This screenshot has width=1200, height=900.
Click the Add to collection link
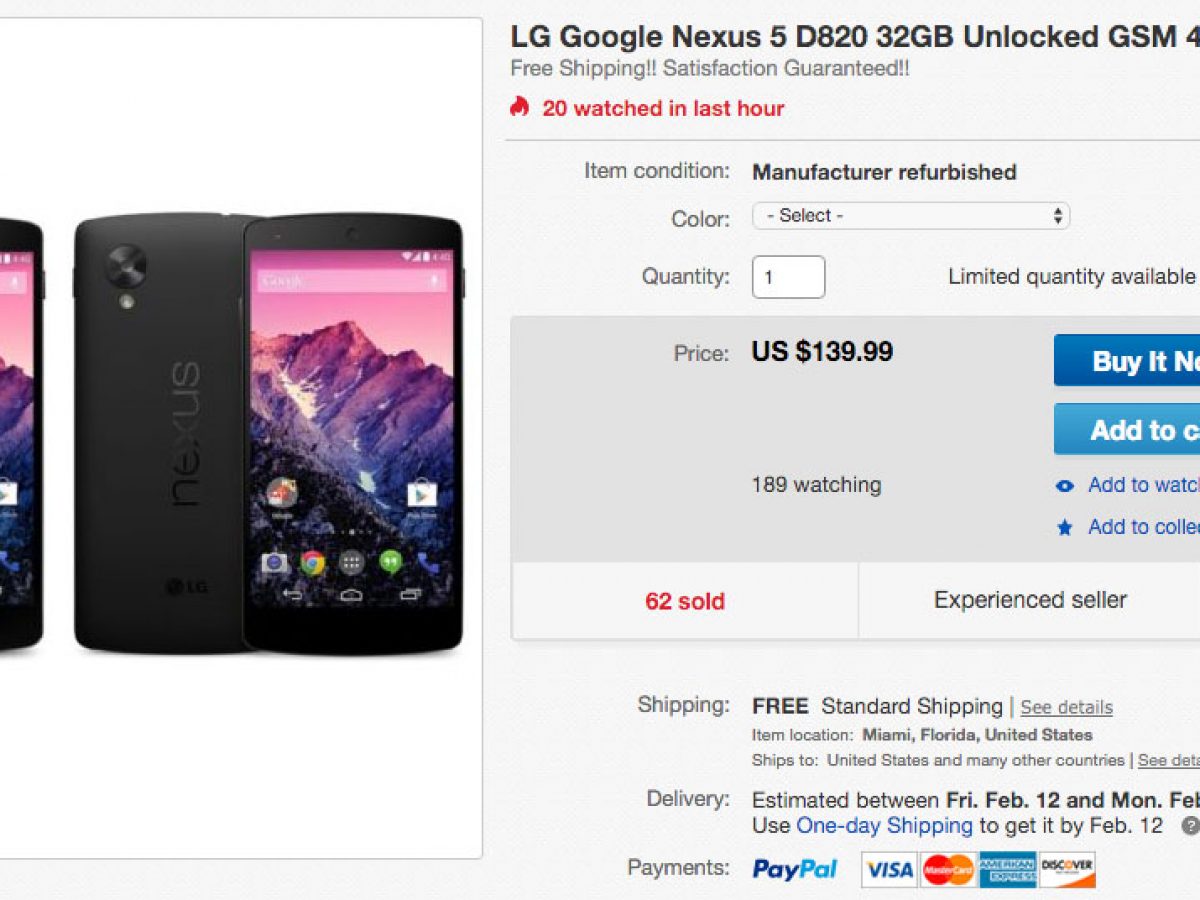(1143, 527)
